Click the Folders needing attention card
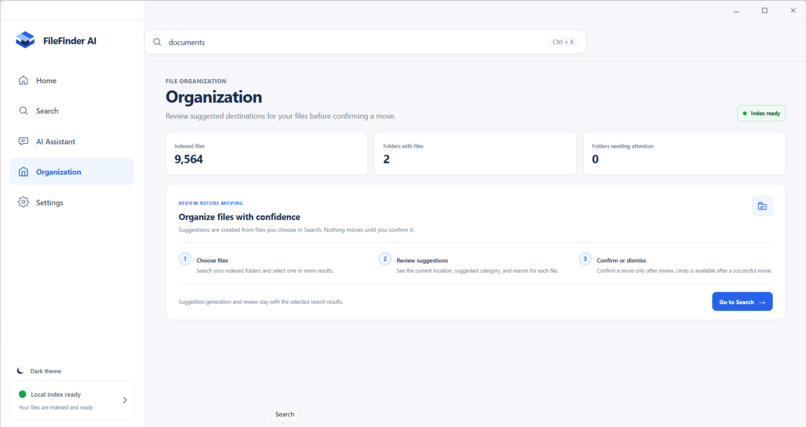Image resolution: width=806 pixels, height=427 pixels. tap(684, 154)
